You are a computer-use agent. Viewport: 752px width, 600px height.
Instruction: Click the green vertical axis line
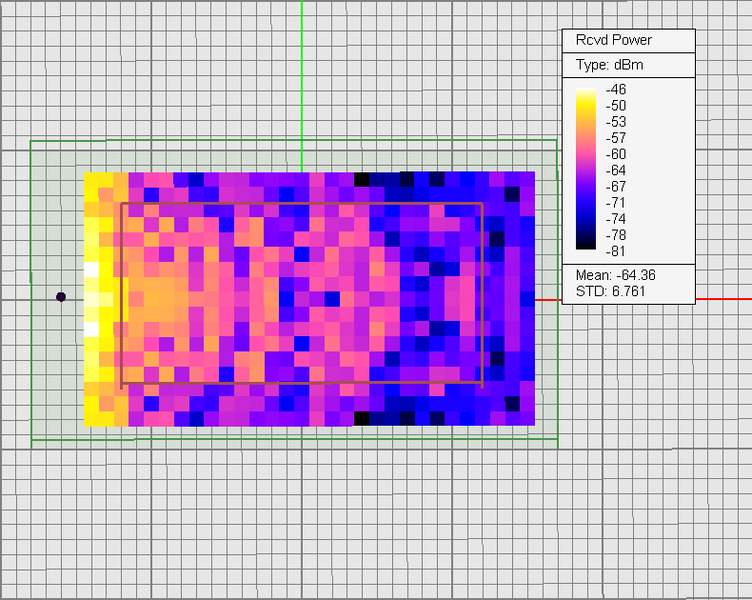click(302, 86)
